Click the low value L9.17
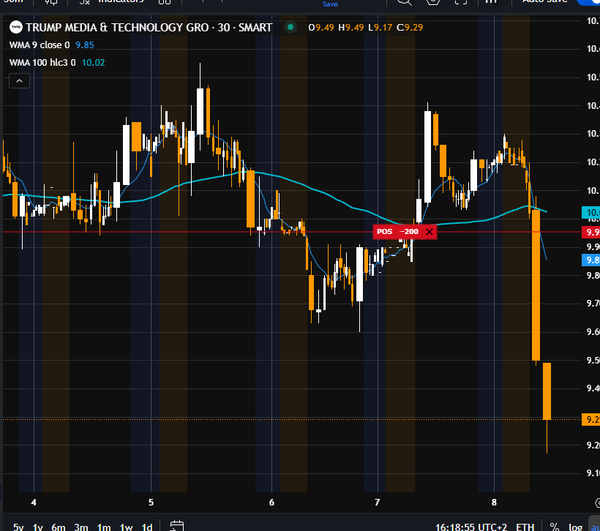 (x=380, y=28)
